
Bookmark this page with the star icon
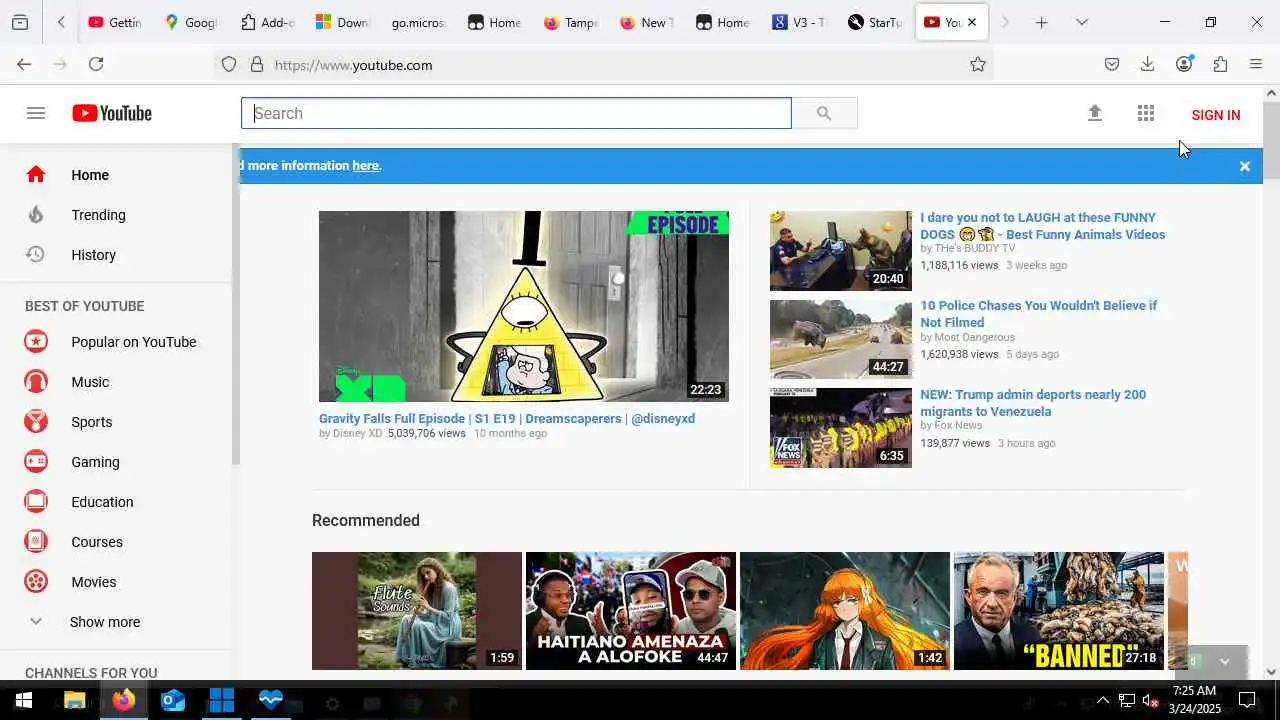(978, 64)
